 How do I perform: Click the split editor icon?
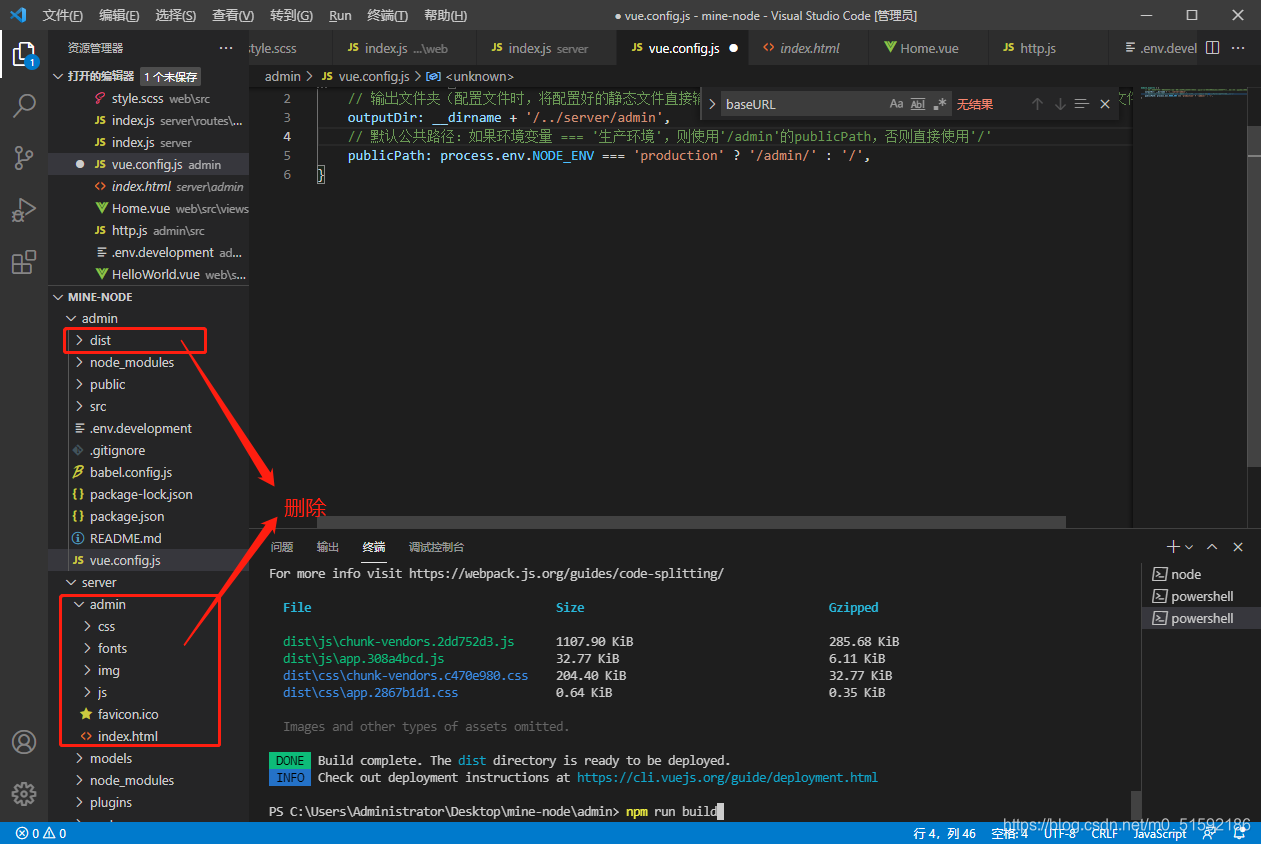click(x=1212, y=48)
